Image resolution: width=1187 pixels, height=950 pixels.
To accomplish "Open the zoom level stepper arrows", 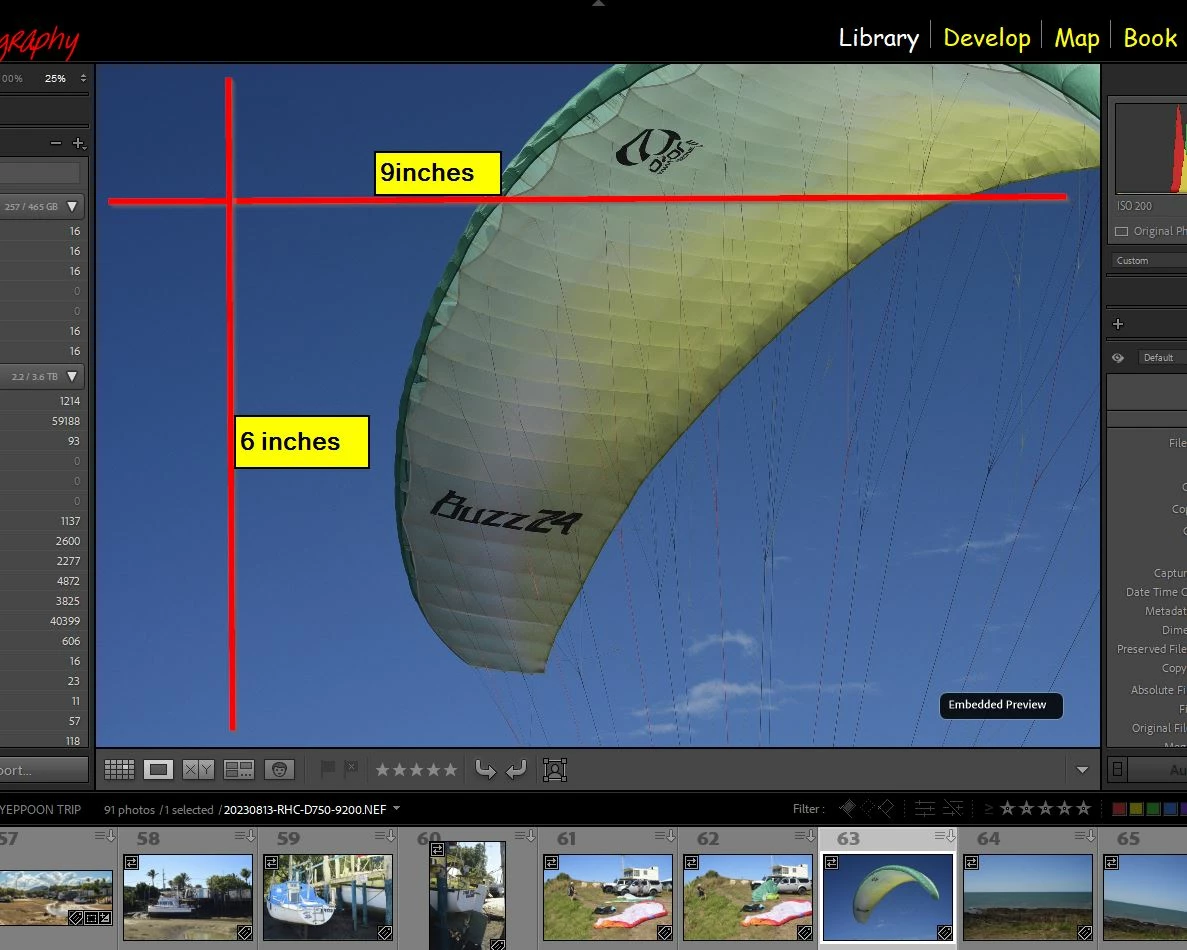I will click(83, 78).
